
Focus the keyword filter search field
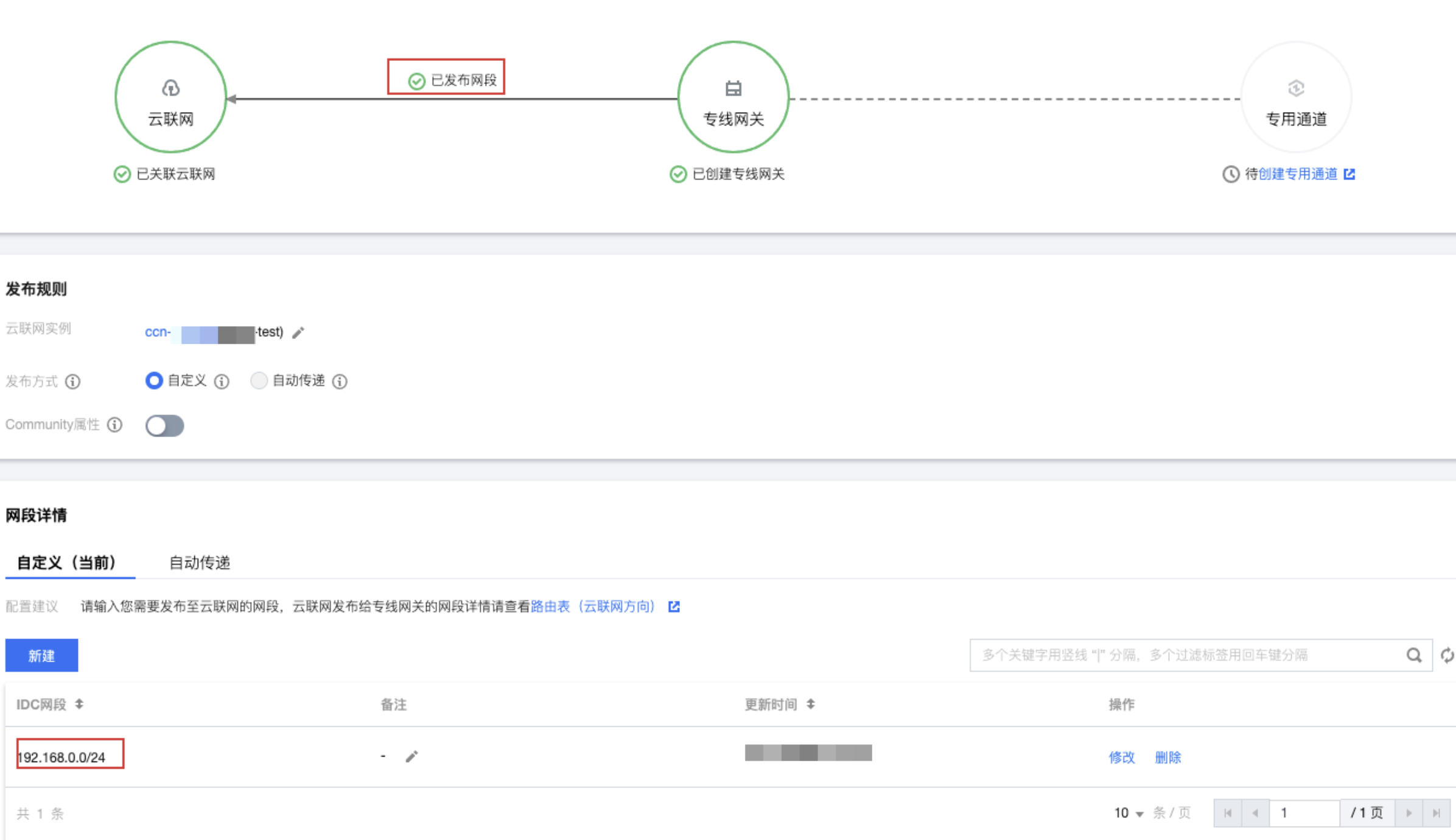click(1187, 656)
